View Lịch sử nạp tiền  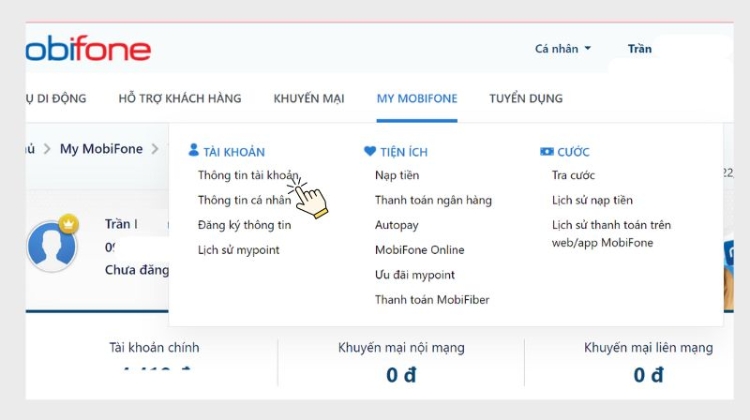592,200
